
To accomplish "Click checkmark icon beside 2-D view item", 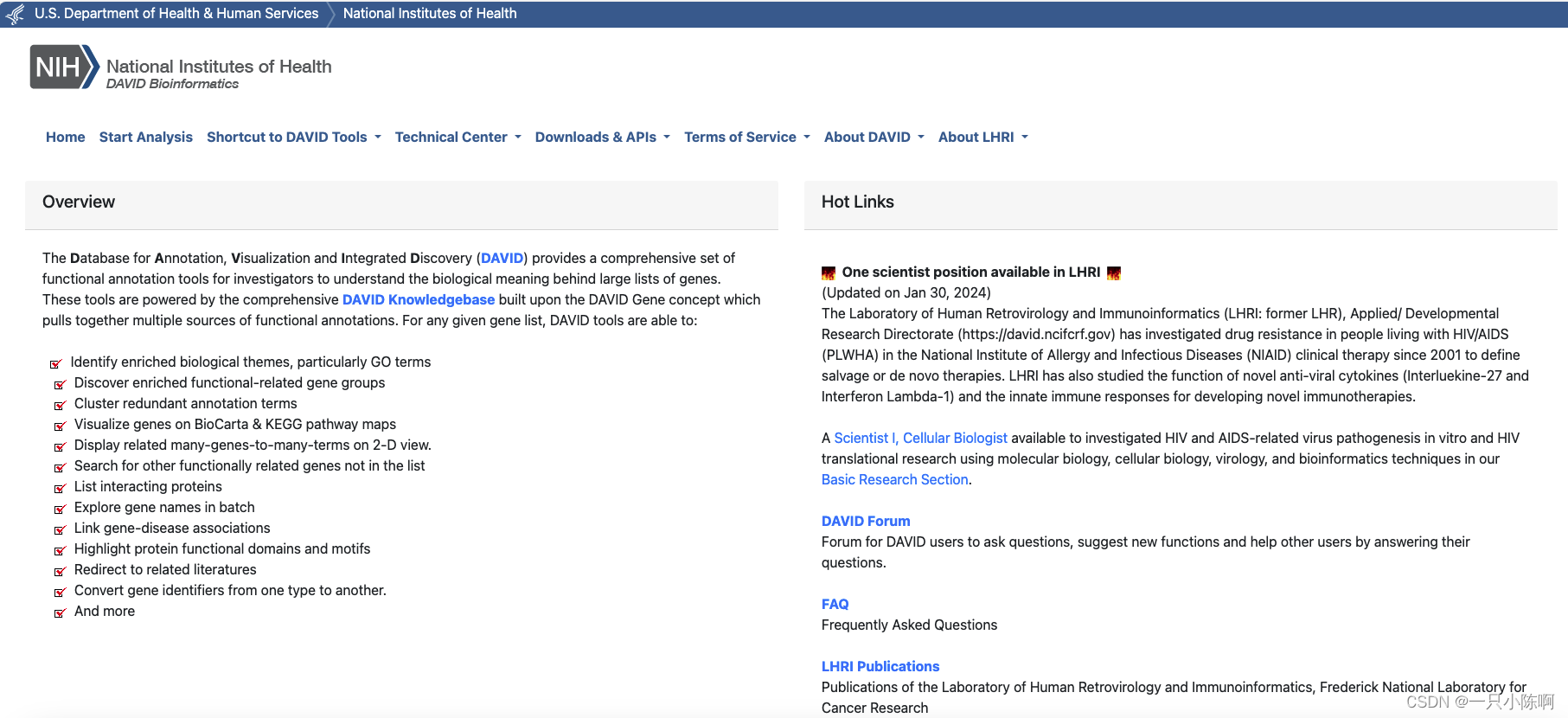I will (60, 446).
